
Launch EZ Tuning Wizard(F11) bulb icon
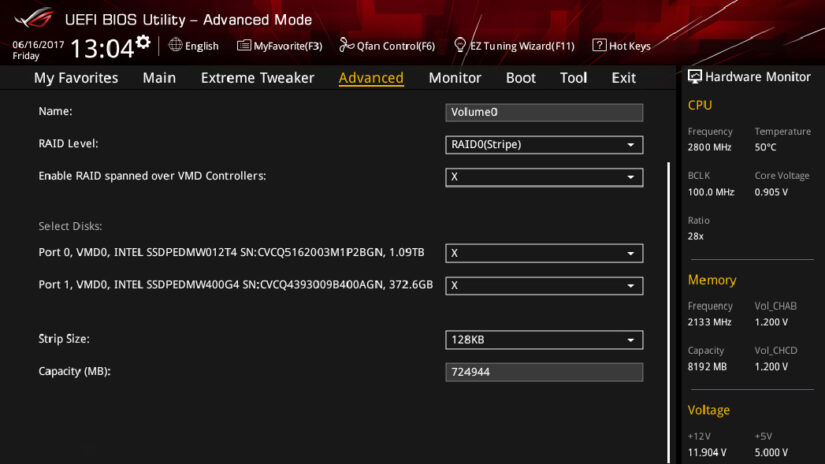460,45
